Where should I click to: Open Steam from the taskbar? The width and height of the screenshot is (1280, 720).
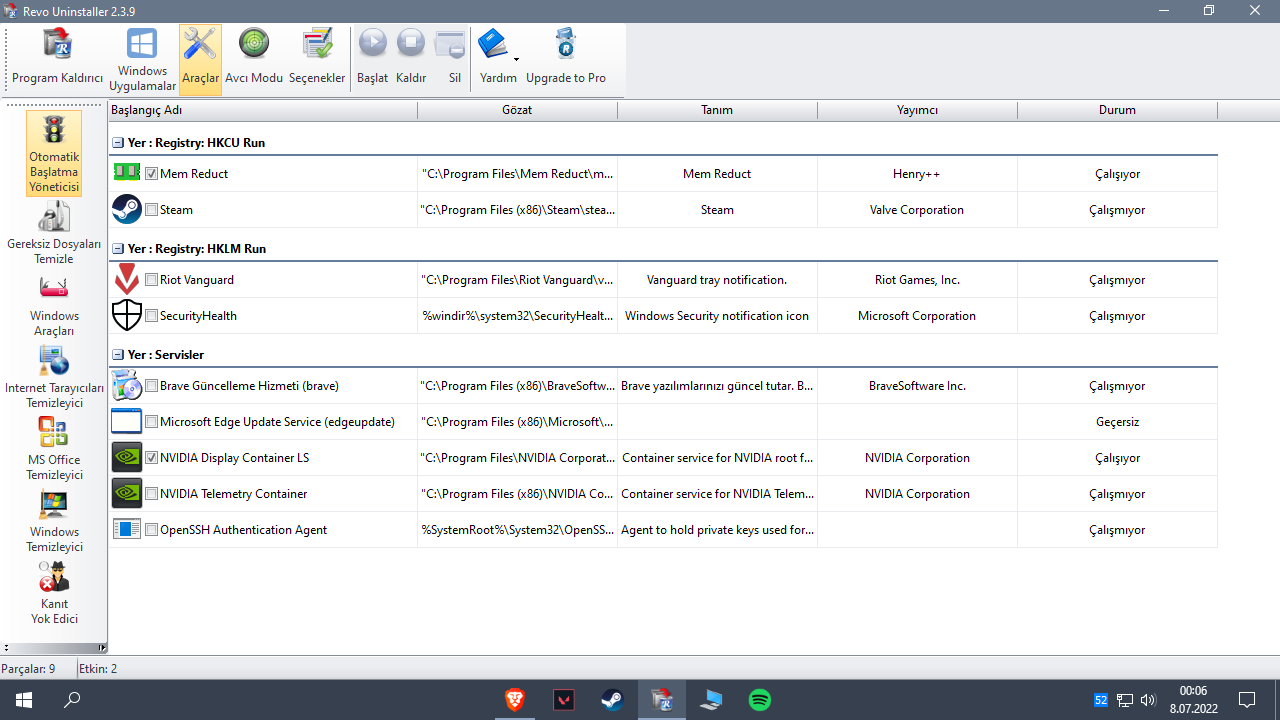tap(612, 700)
